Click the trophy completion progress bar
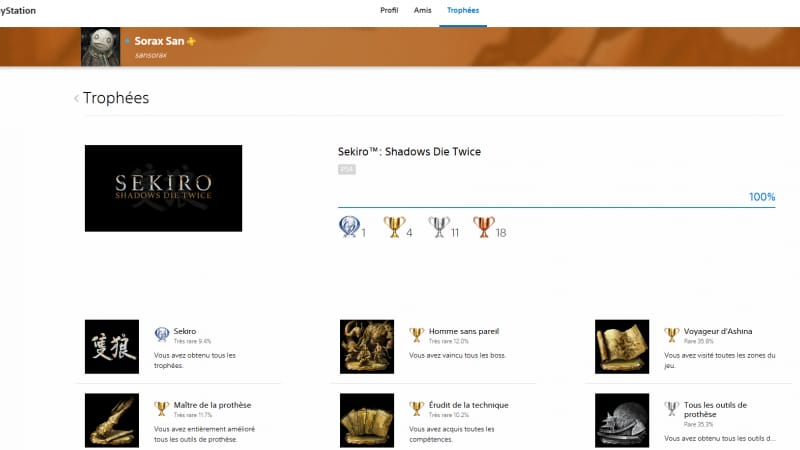The width and height of the screenshot is (800, 450). [x=557, y=207]
